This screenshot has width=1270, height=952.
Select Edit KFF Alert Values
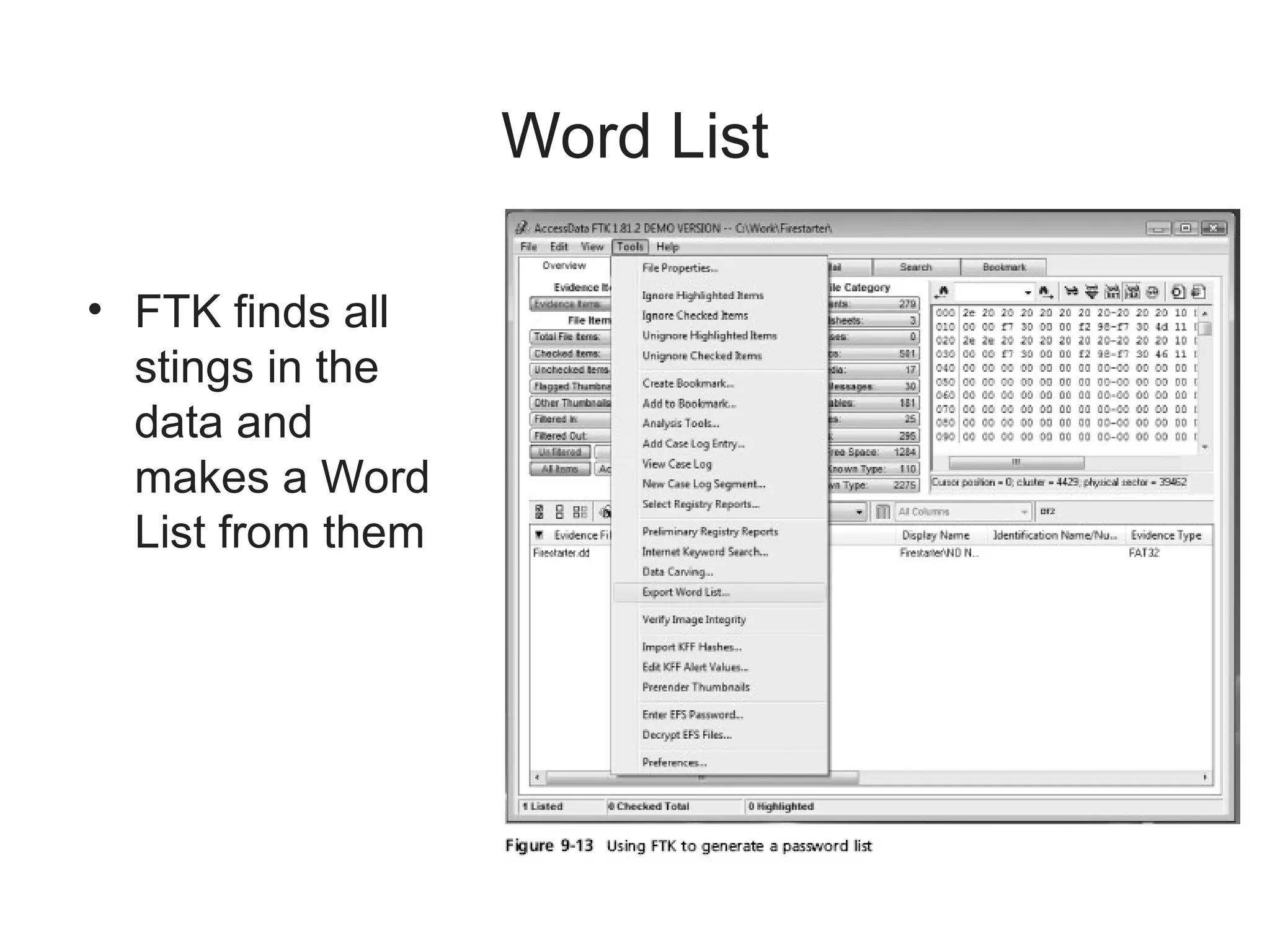pyautogui.click(x=719, y=668)
